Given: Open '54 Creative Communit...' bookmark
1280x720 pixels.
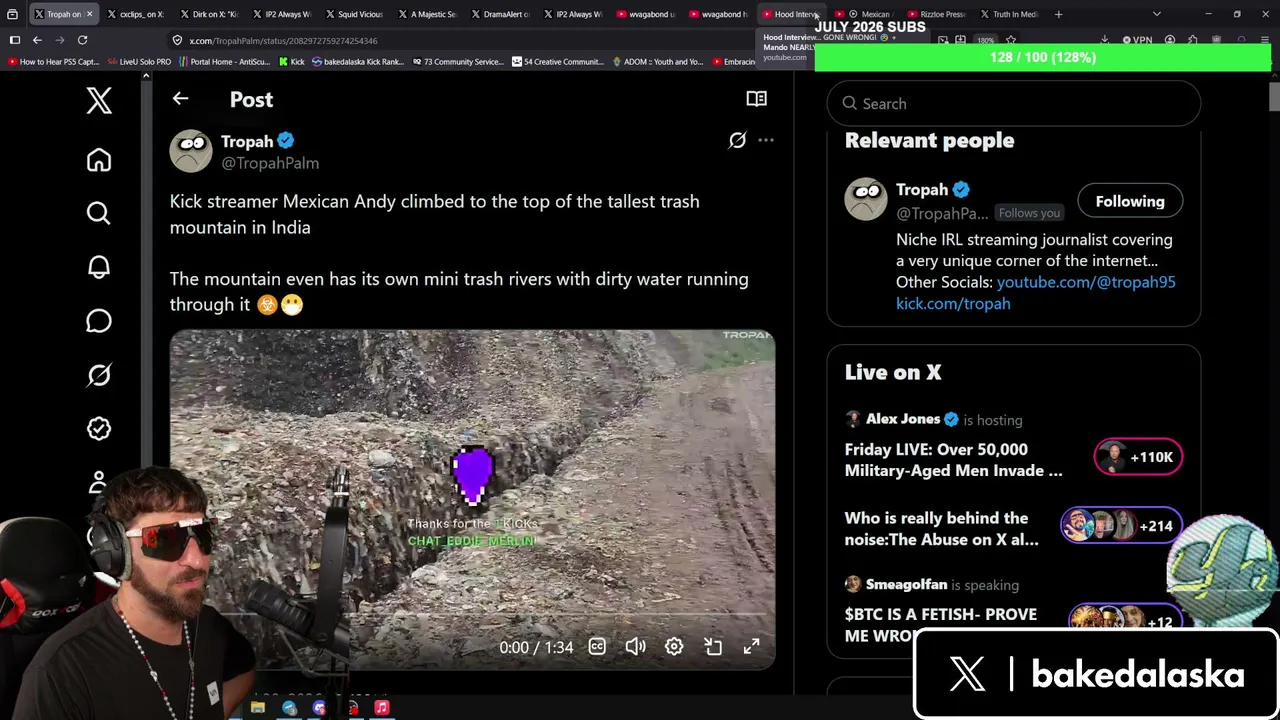Looking at the screenshot, I should point(558,61).
